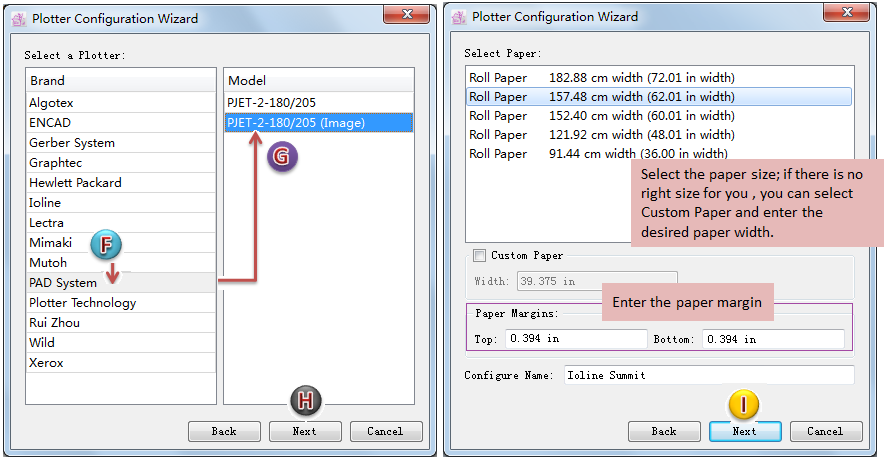This screenshot has width=888, height=463.
Task: Cancel the Select a Plotter dialog
Action: [385, 431]
